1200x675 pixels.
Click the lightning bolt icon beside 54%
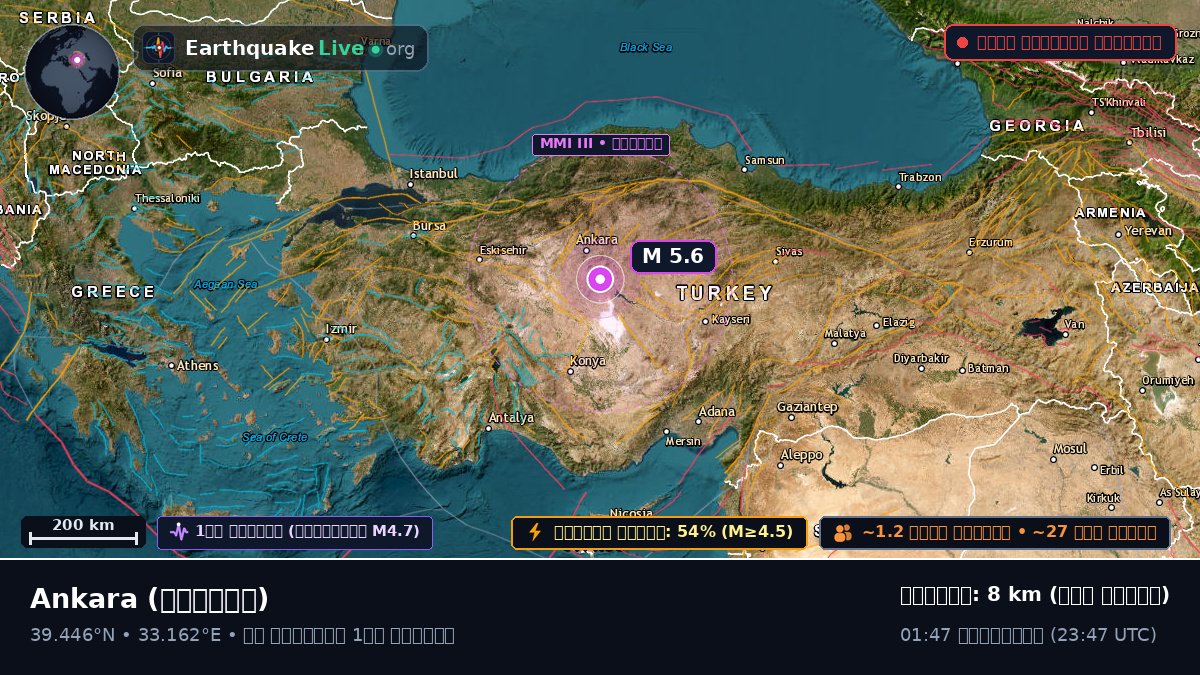[535, 532]
